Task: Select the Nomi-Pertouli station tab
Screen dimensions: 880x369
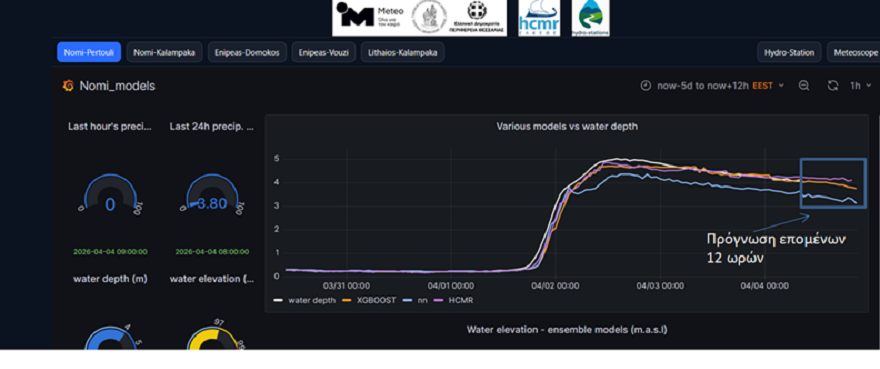Action: pyautogui.click(x=89, y=52)
